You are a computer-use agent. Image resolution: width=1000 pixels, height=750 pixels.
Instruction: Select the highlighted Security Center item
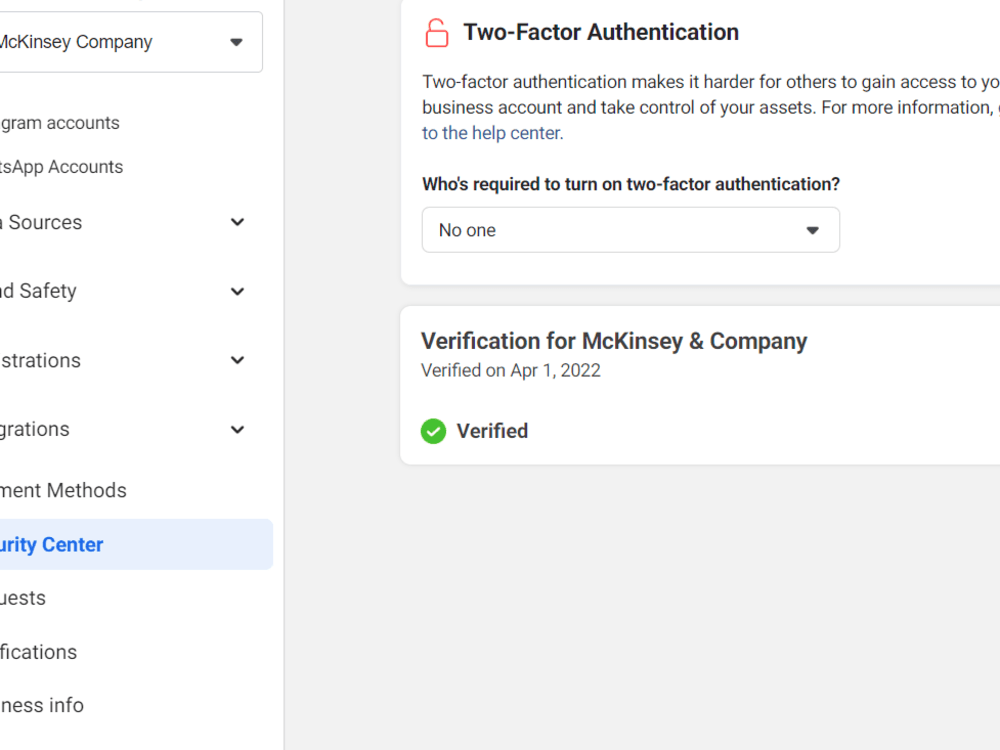tap(135, 544)
